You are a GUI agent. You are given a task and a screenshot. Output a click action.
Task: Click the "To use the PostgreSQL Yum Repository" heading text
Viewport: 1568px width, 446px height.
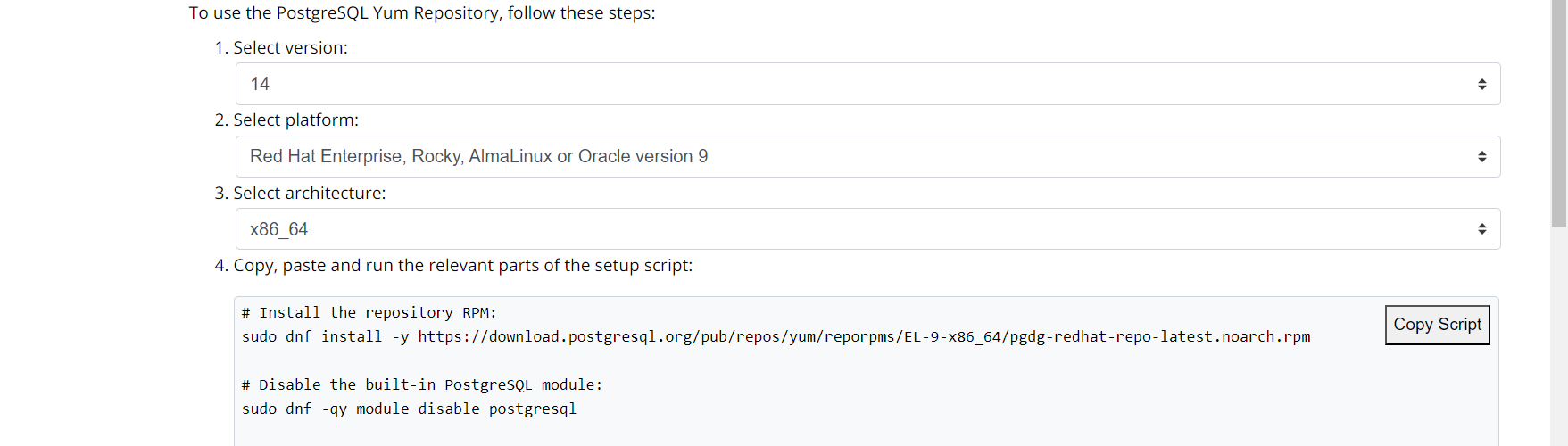(421, 13)
